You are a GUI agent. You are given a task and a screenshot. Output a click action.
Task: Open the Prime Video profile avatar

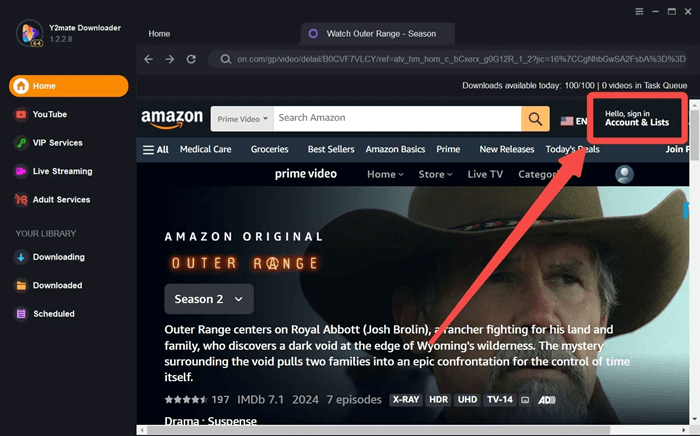coord(624,174)
